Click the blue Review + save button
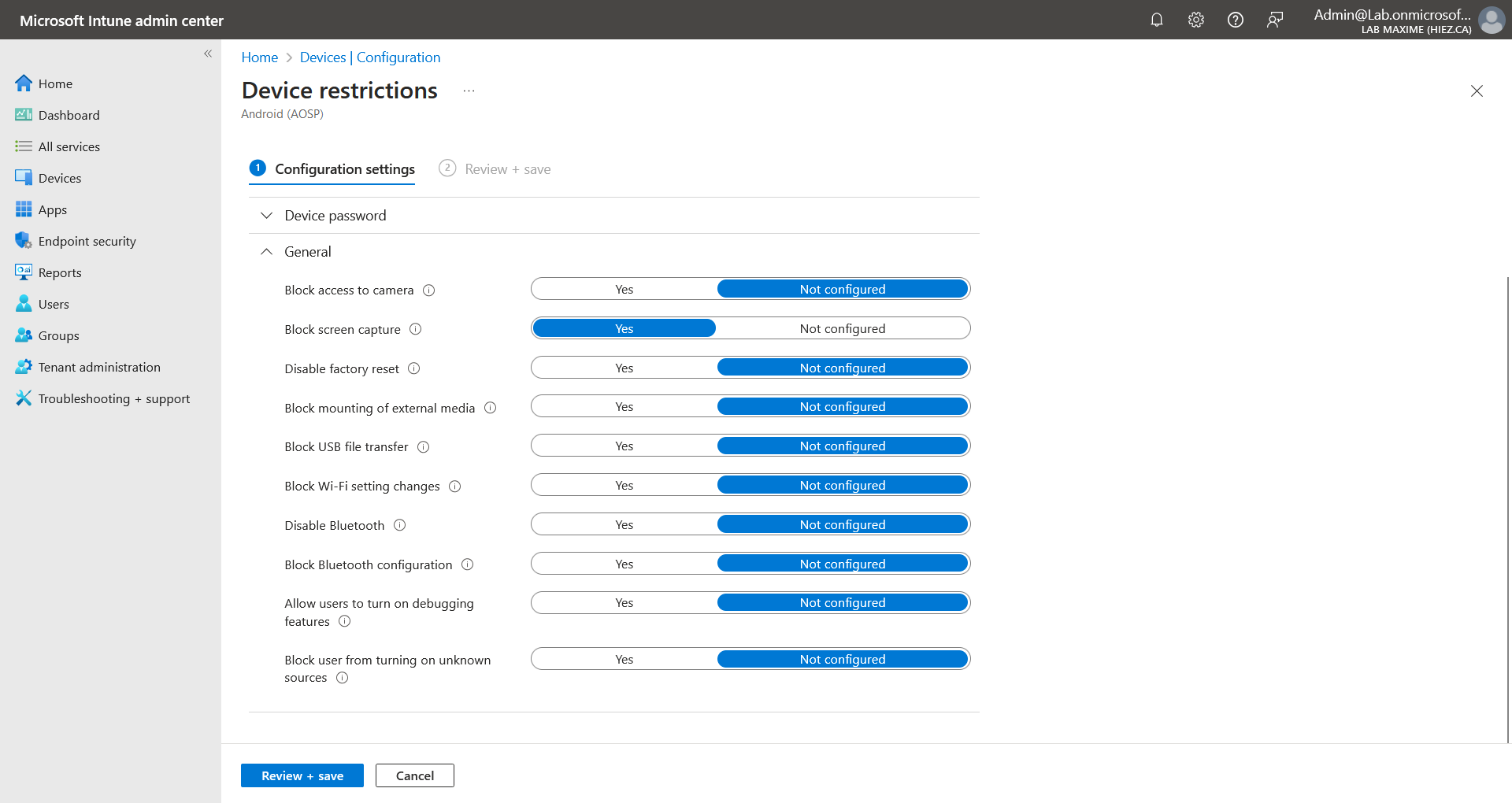The image size is (1512, 803). pos(302,775)
